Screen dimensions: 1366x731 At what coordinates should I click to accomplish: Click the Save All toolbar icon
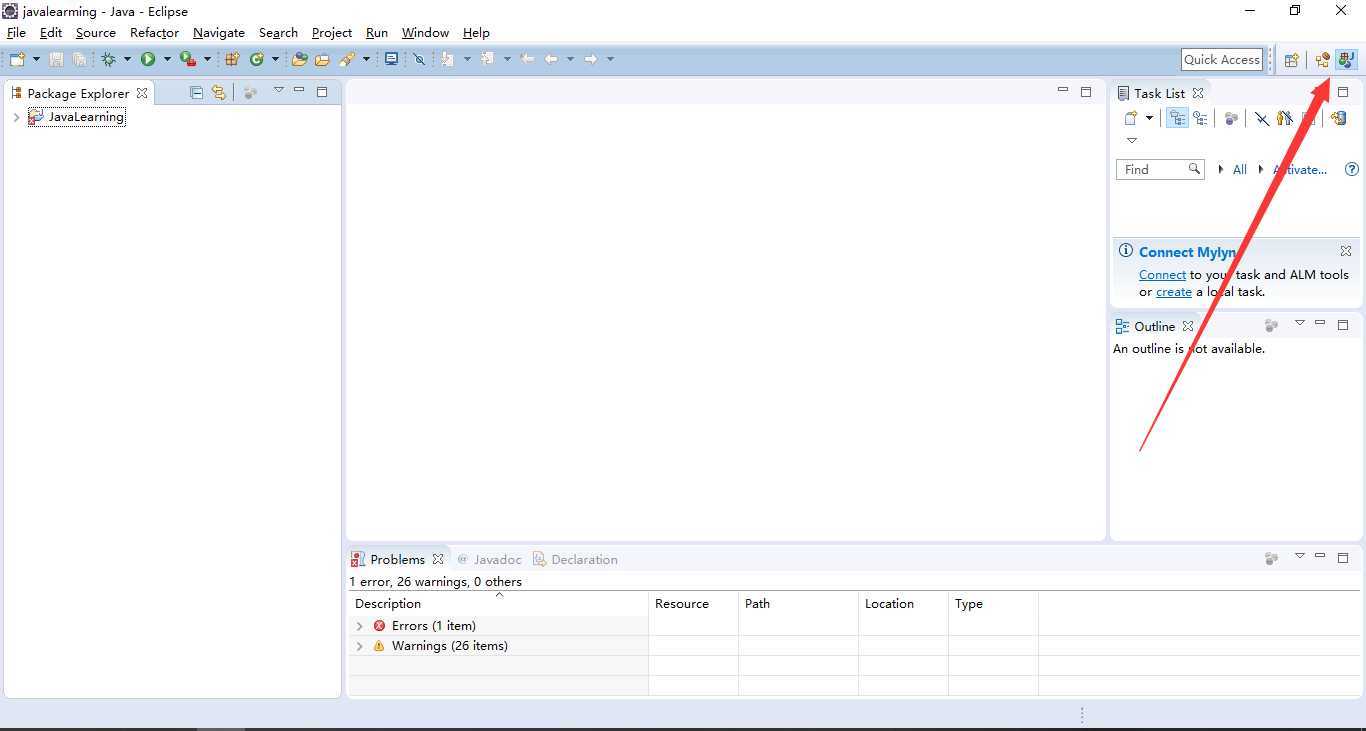(79, 59)
